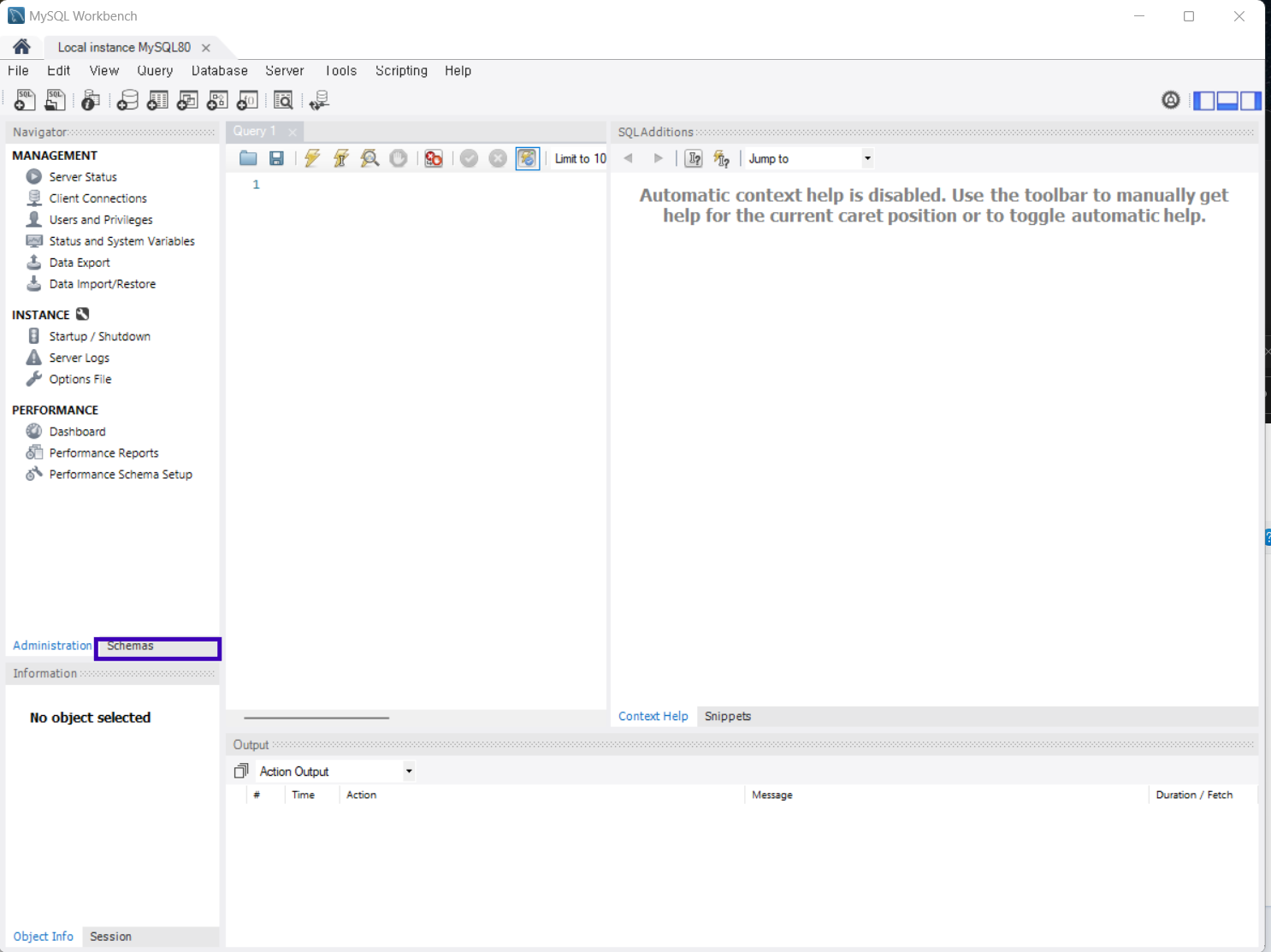Open the Edit menu
Image resolution: width=1271 pixels, height=952 pixels.
tap(58, 71)
